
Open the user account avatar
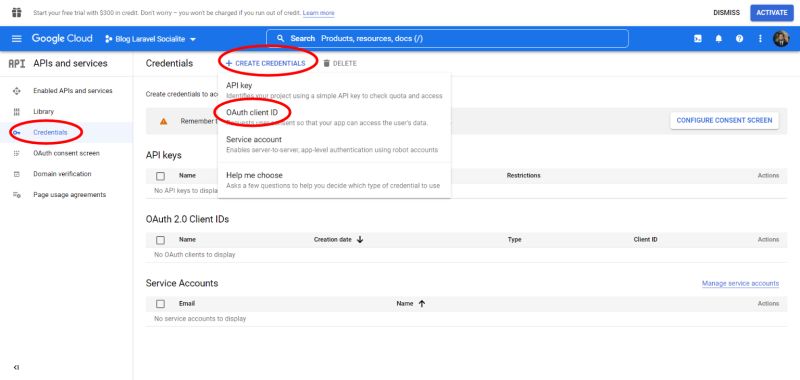pyautogui.click(x=781, y=39)
